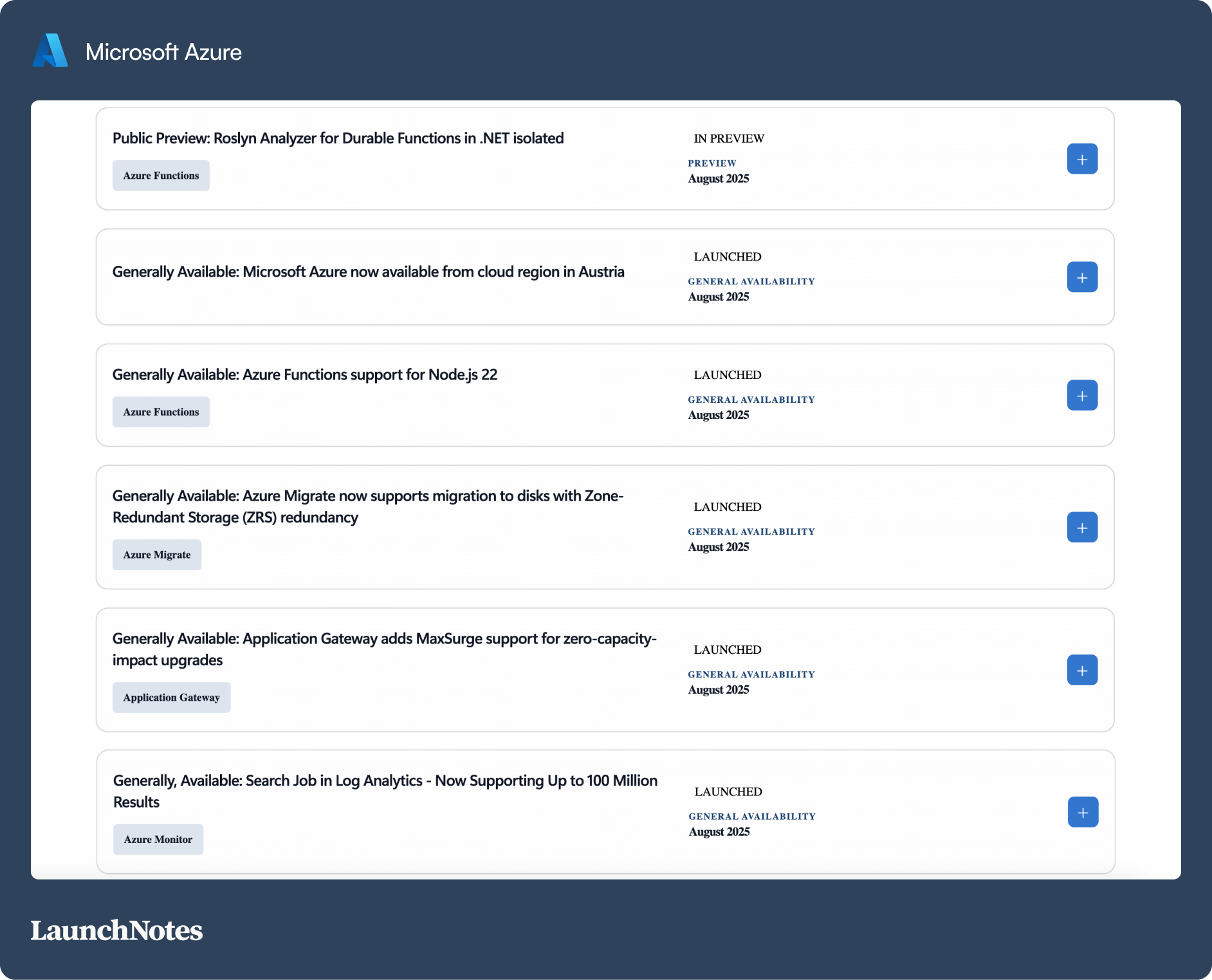The image size is (1212, 980).
Task: Click Azure Functions tag under Node.js 22
Action: pyautogui.click(x=161, y=412)
